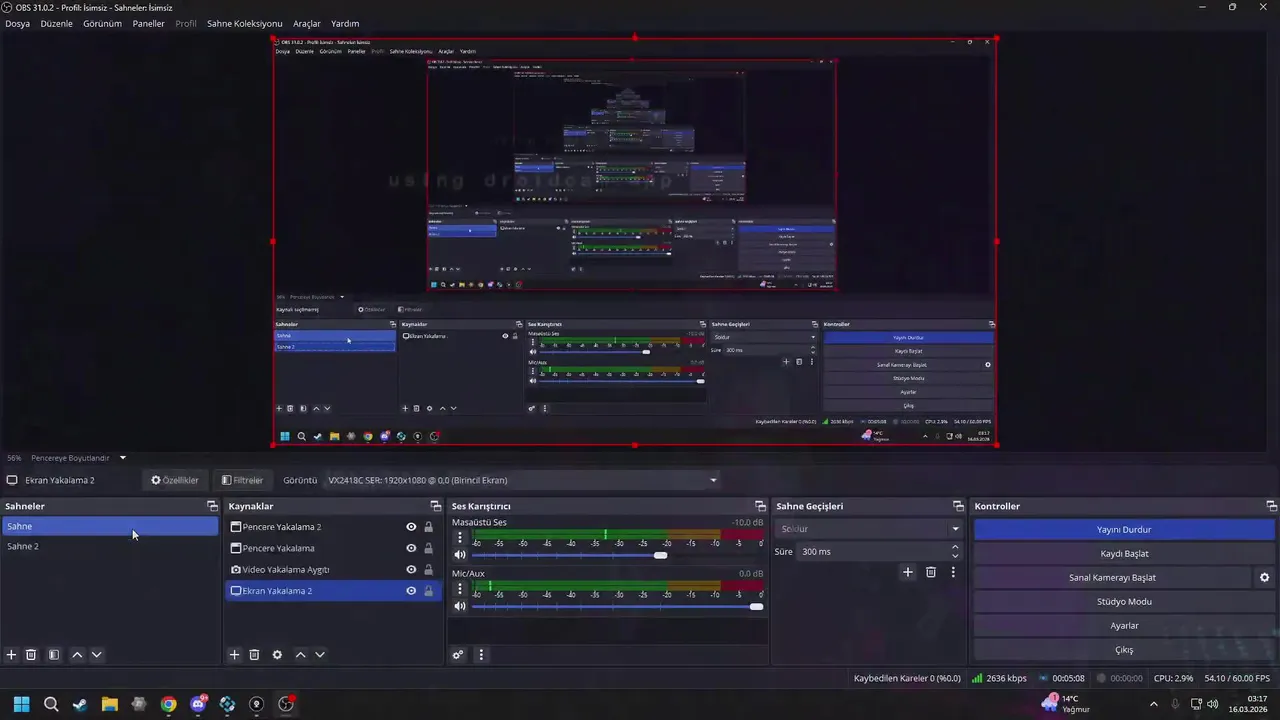Open Dosya menu
The height and width of the screenshot is (720, 1280).
(17, 23)
